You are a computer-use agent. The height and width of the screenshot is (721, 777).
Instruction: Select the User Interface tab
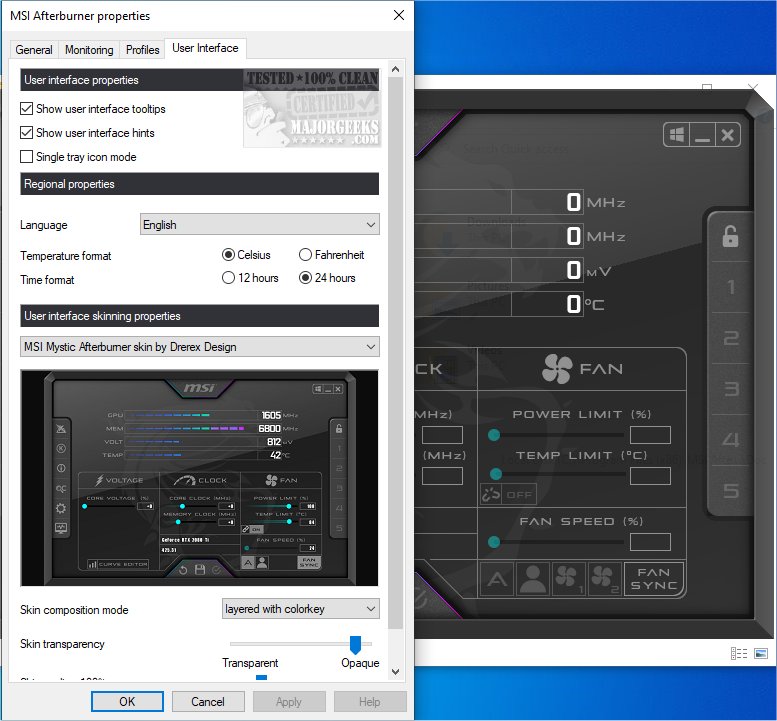click(x=205, y=48)
